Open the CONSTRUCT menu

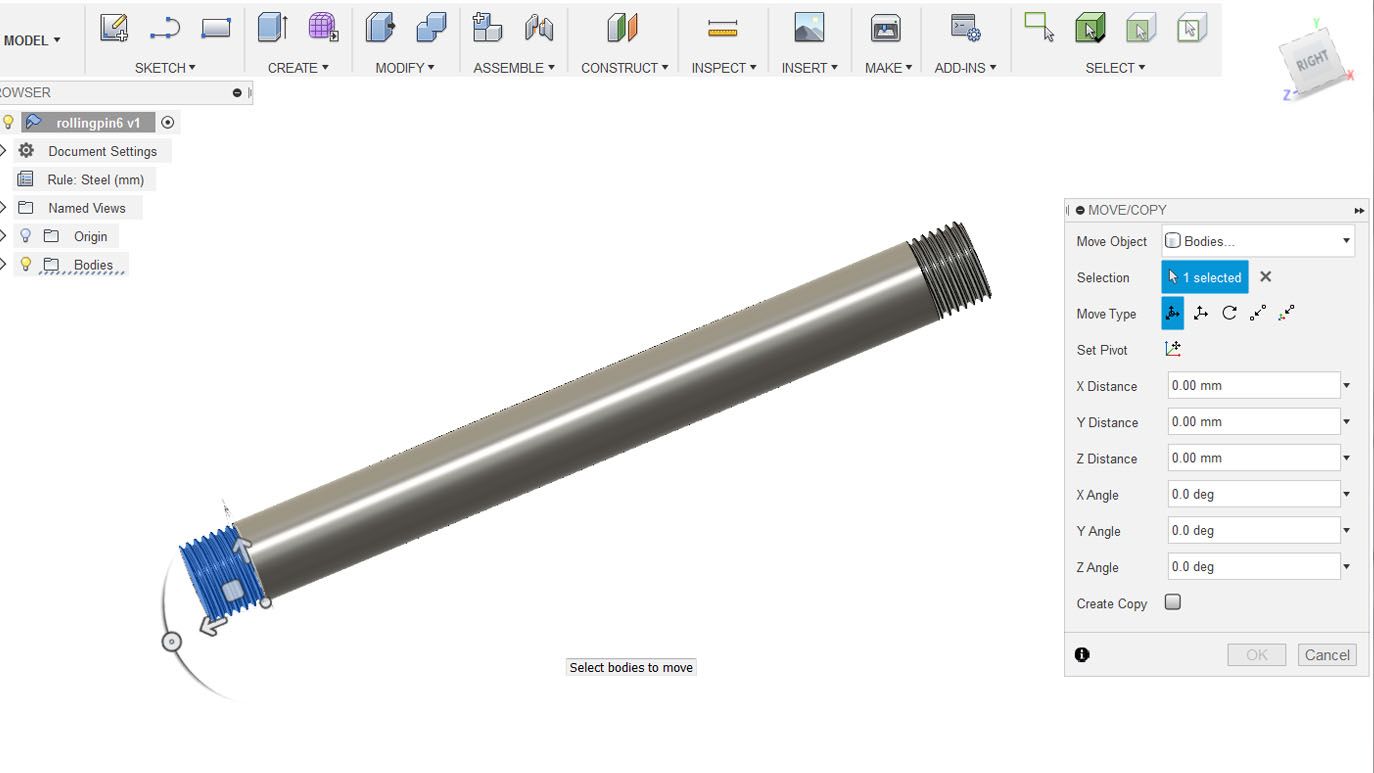coord(625,68)
